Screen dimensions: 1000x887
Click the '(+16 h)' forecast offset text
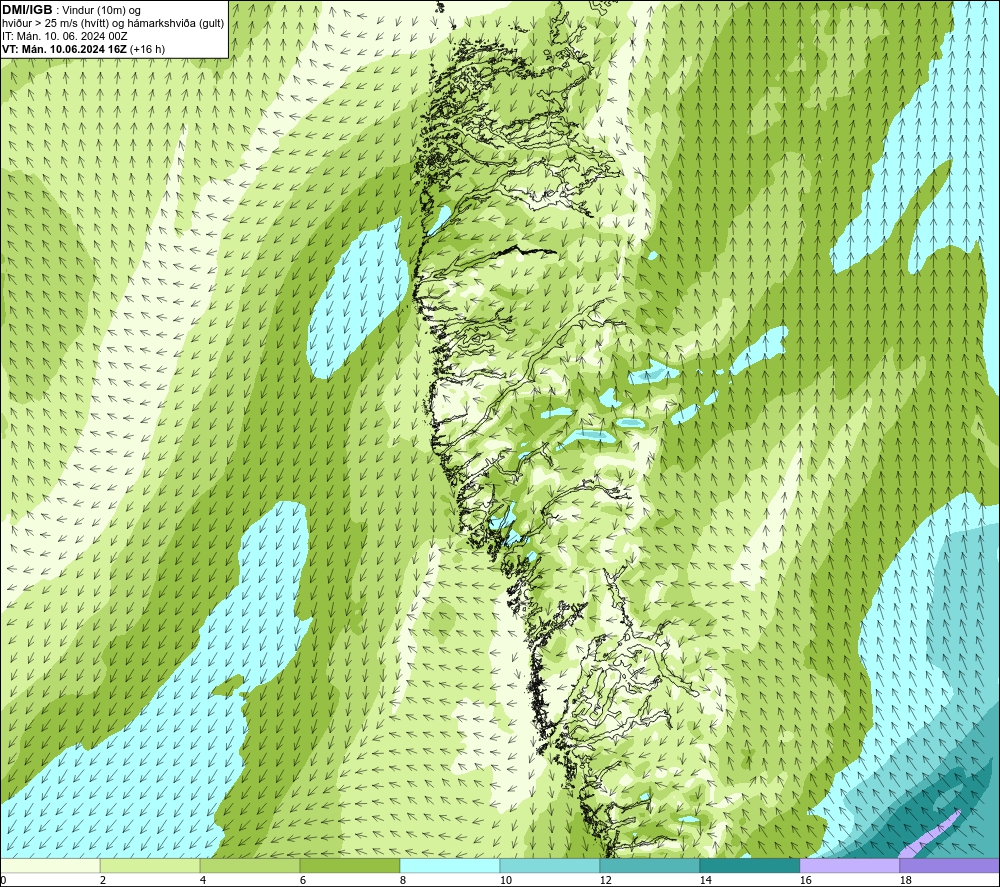pyautogui.click(x=147, y=49)
